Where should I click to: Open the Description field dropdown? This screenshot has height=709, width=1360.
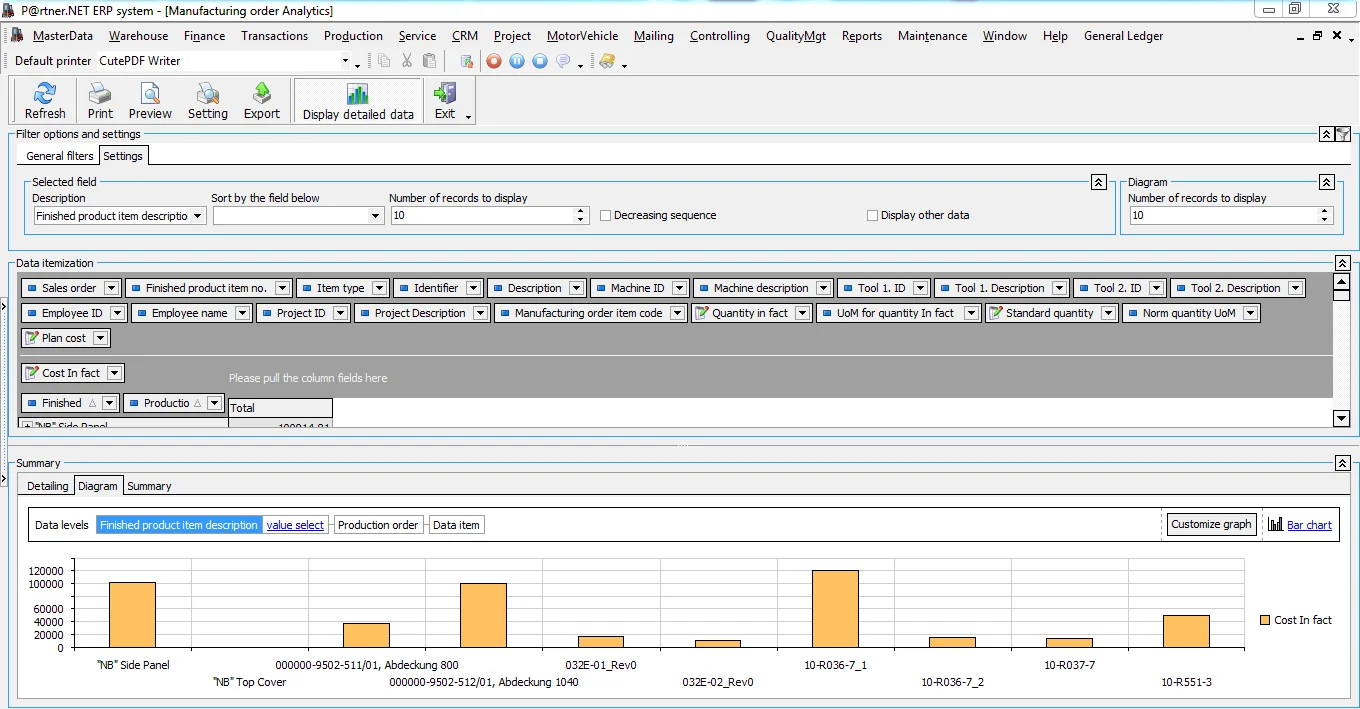pos(197,216)
